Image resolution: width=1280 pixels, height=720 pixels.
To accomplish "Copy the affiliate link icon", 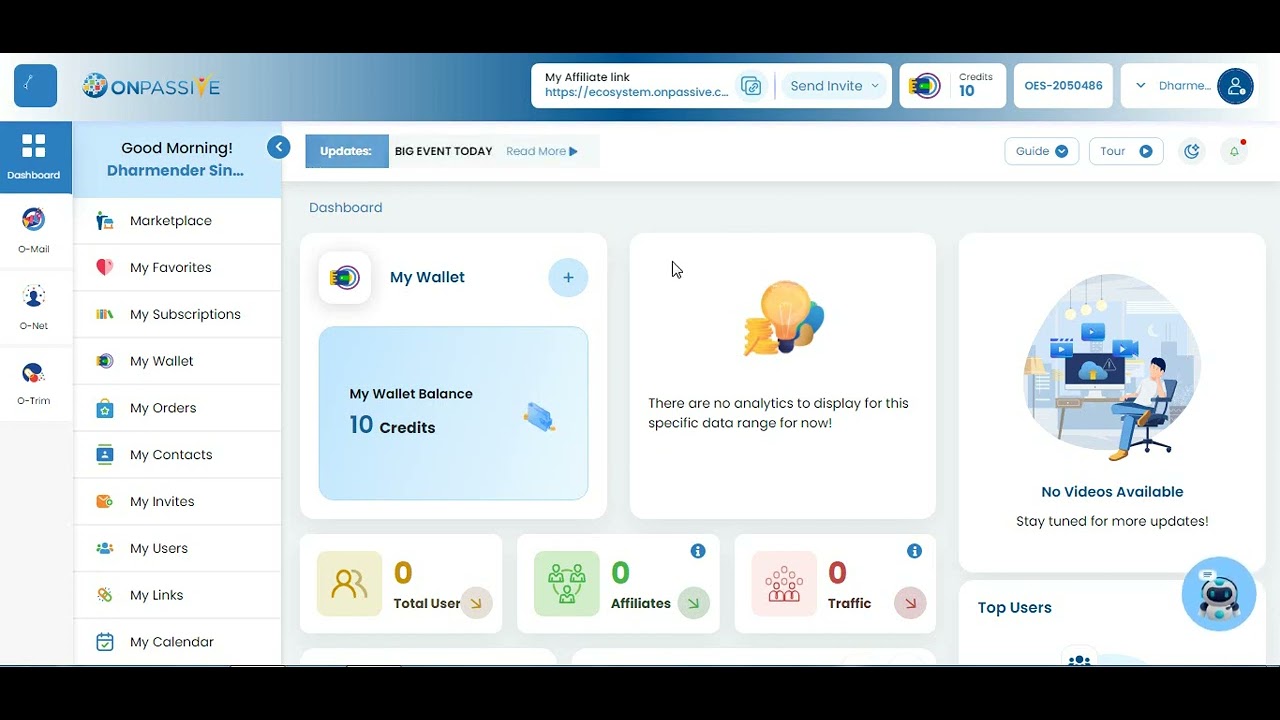I will pos(751,86).
